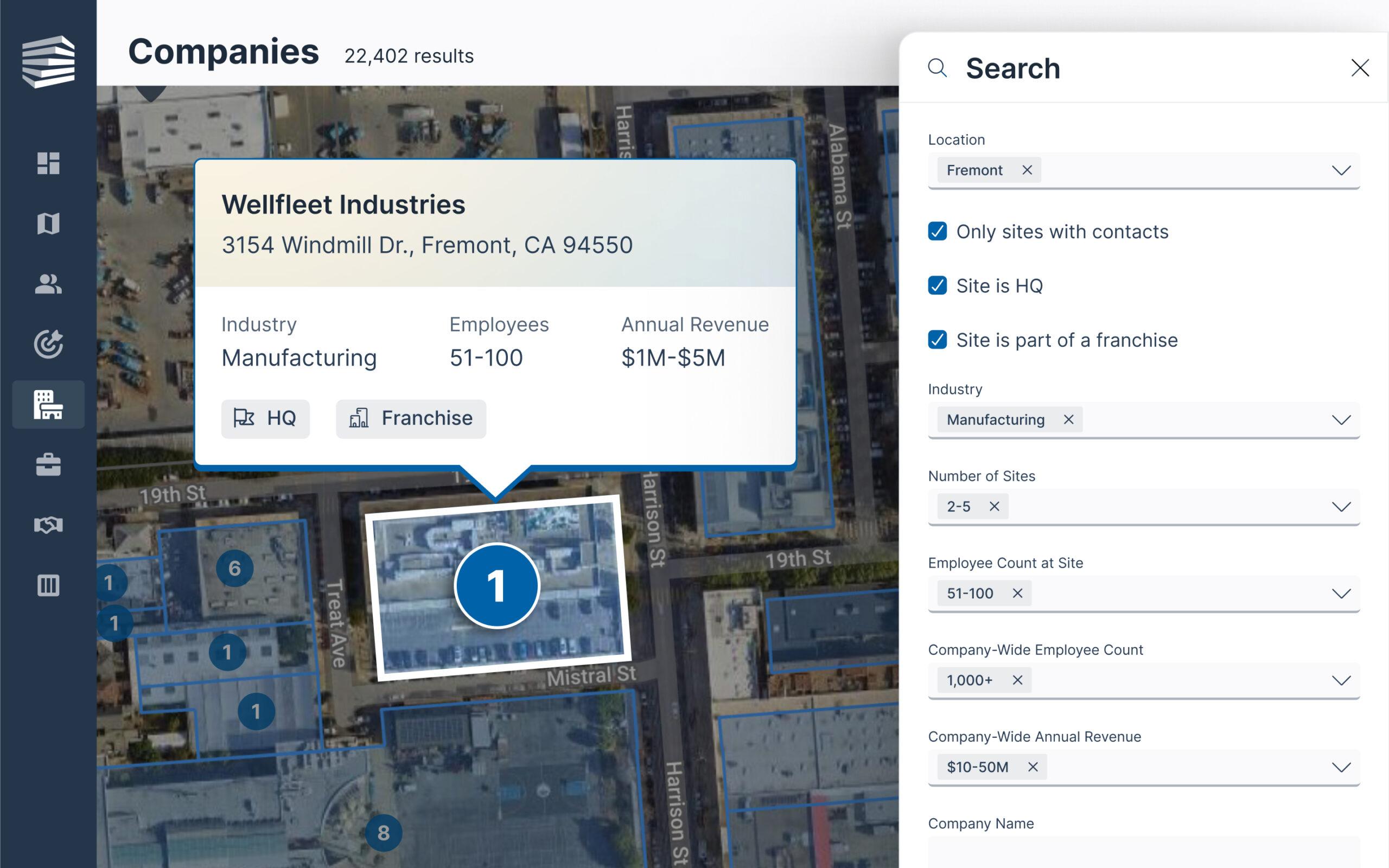Remove the Fremont location tag

click(1028, 170)
